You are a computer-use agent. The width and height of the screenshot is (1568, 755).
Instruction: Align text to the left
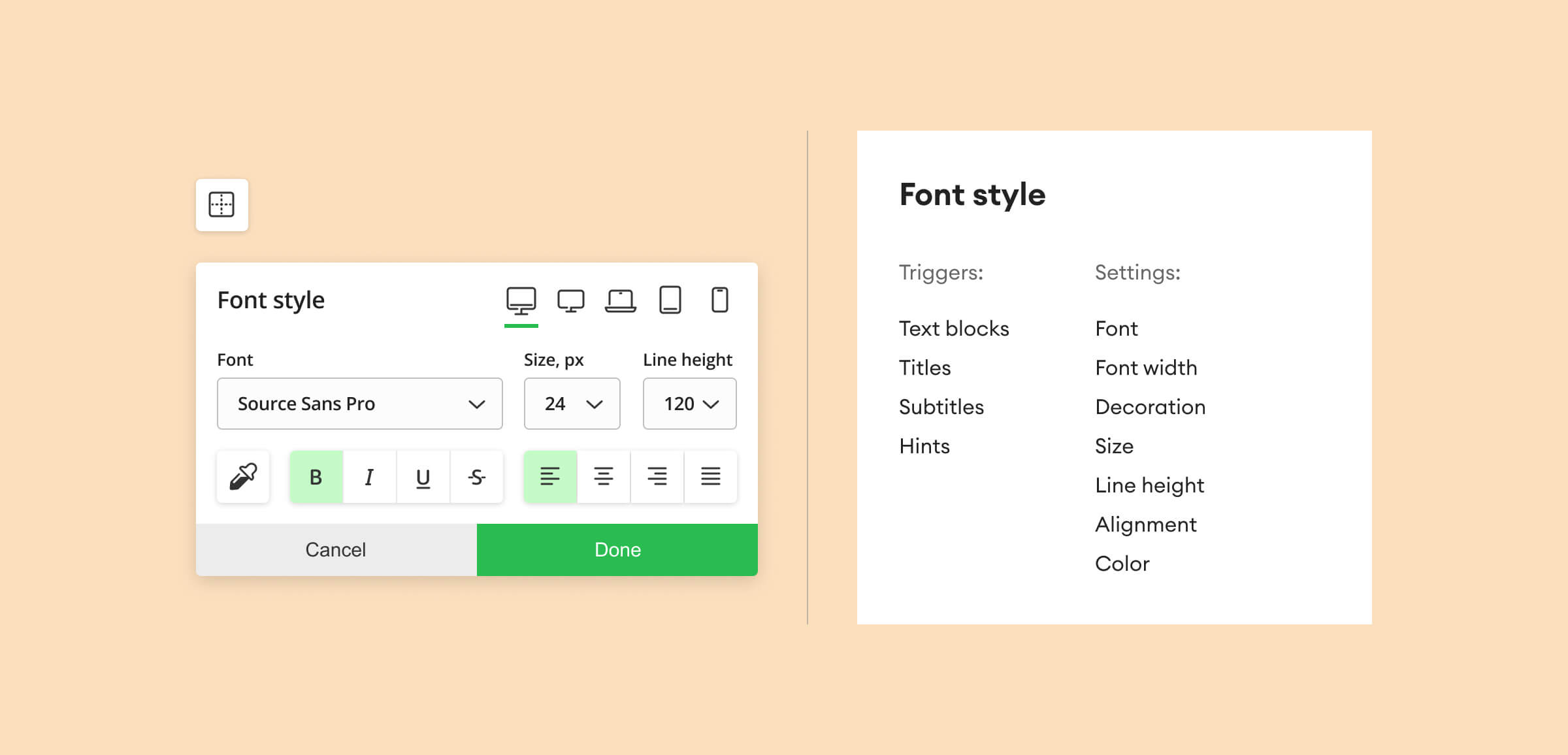(550, 477)
